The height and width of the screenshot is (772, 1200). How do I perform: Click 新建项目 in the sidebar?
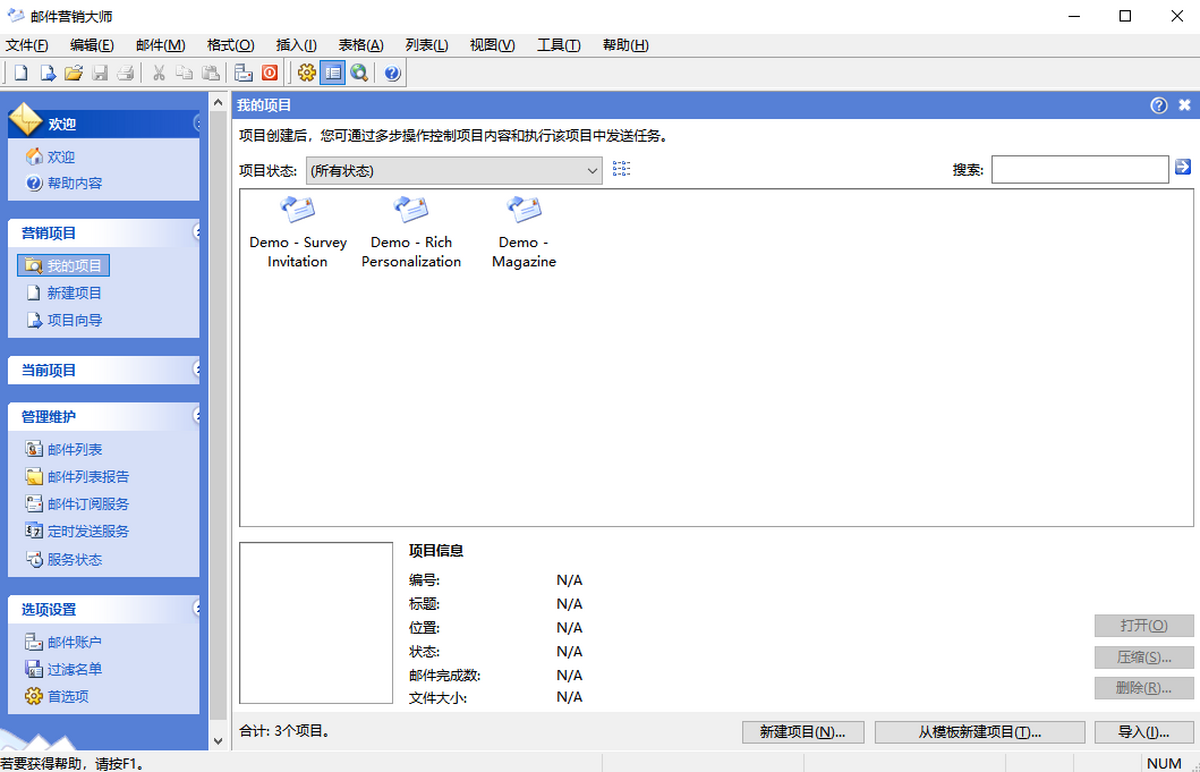64,293
